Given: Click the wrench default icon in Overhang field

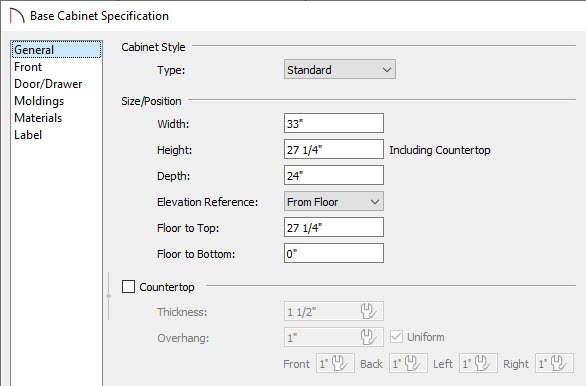Looking at the screenshot, I should 368,337.
